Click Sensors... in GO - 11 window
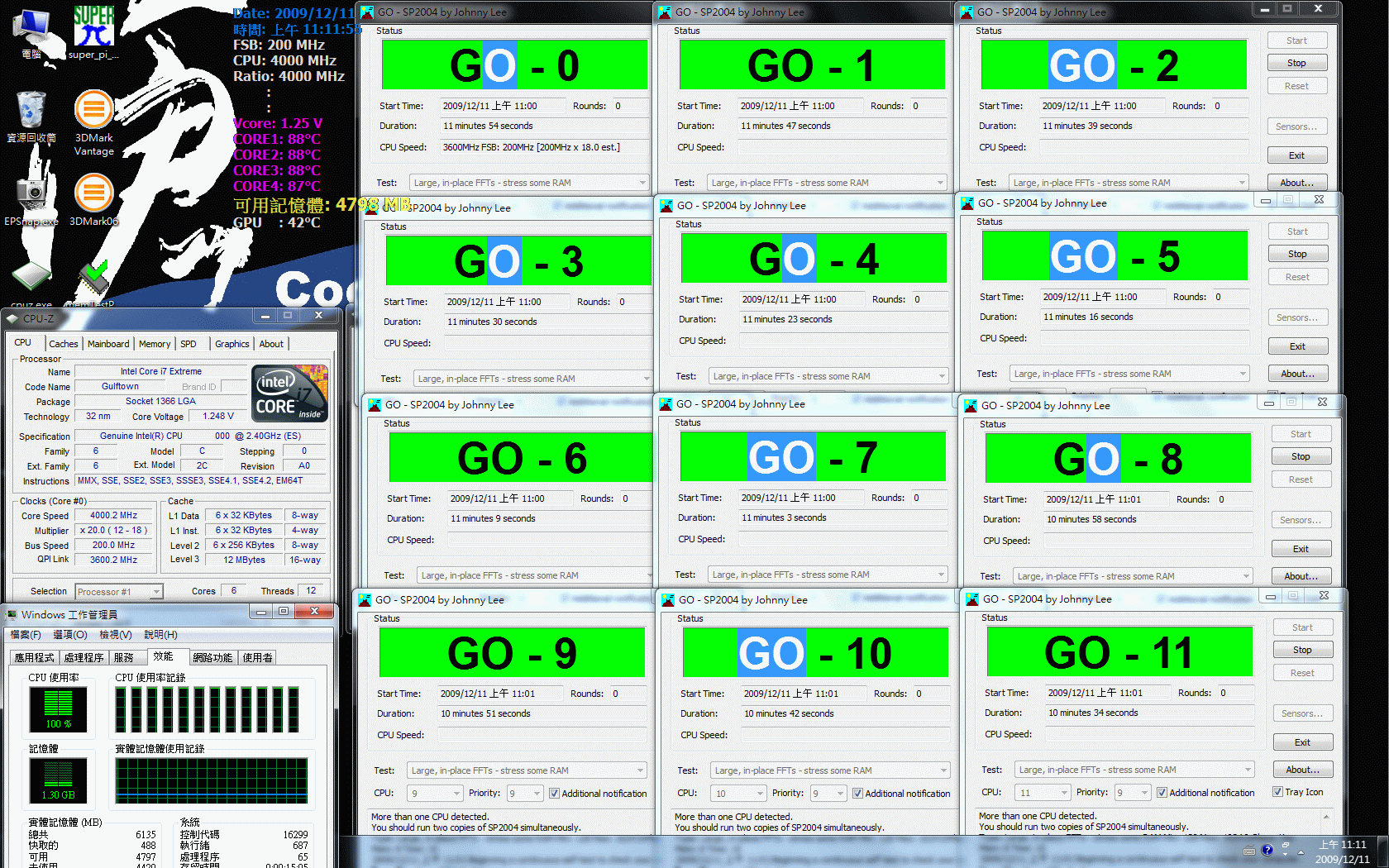 click(x=1302, y=713)
